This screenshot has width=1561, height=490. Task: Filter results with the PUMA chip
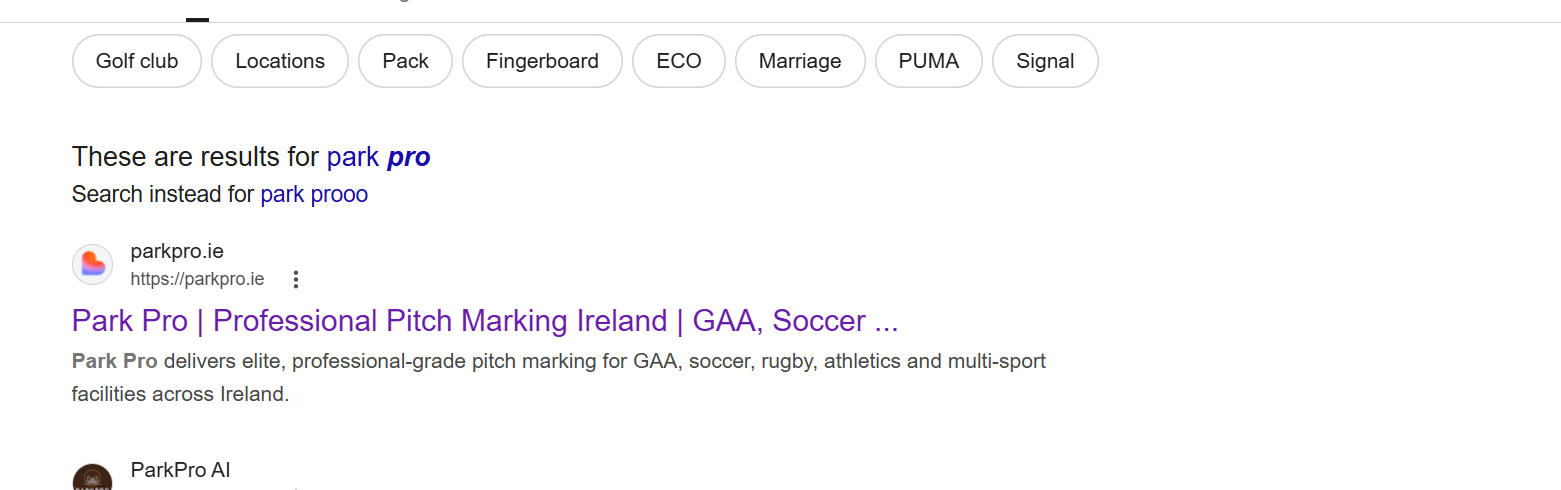(x=928, y=61)
